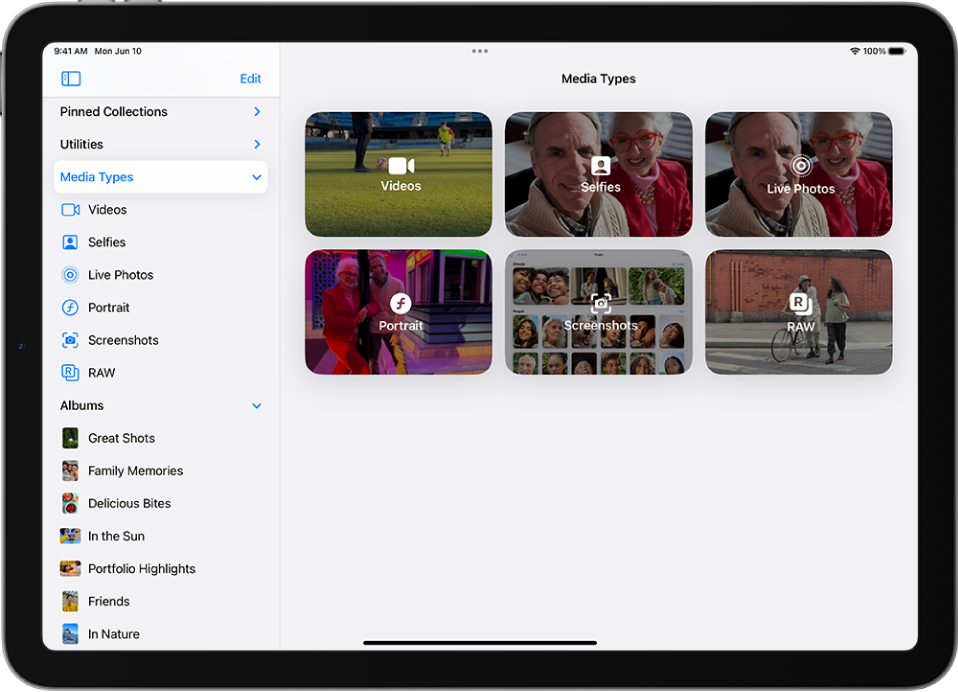Open the Screenshots tile in the grid
Viewport: 958px width, 692px height.
(x=598, y=312)
